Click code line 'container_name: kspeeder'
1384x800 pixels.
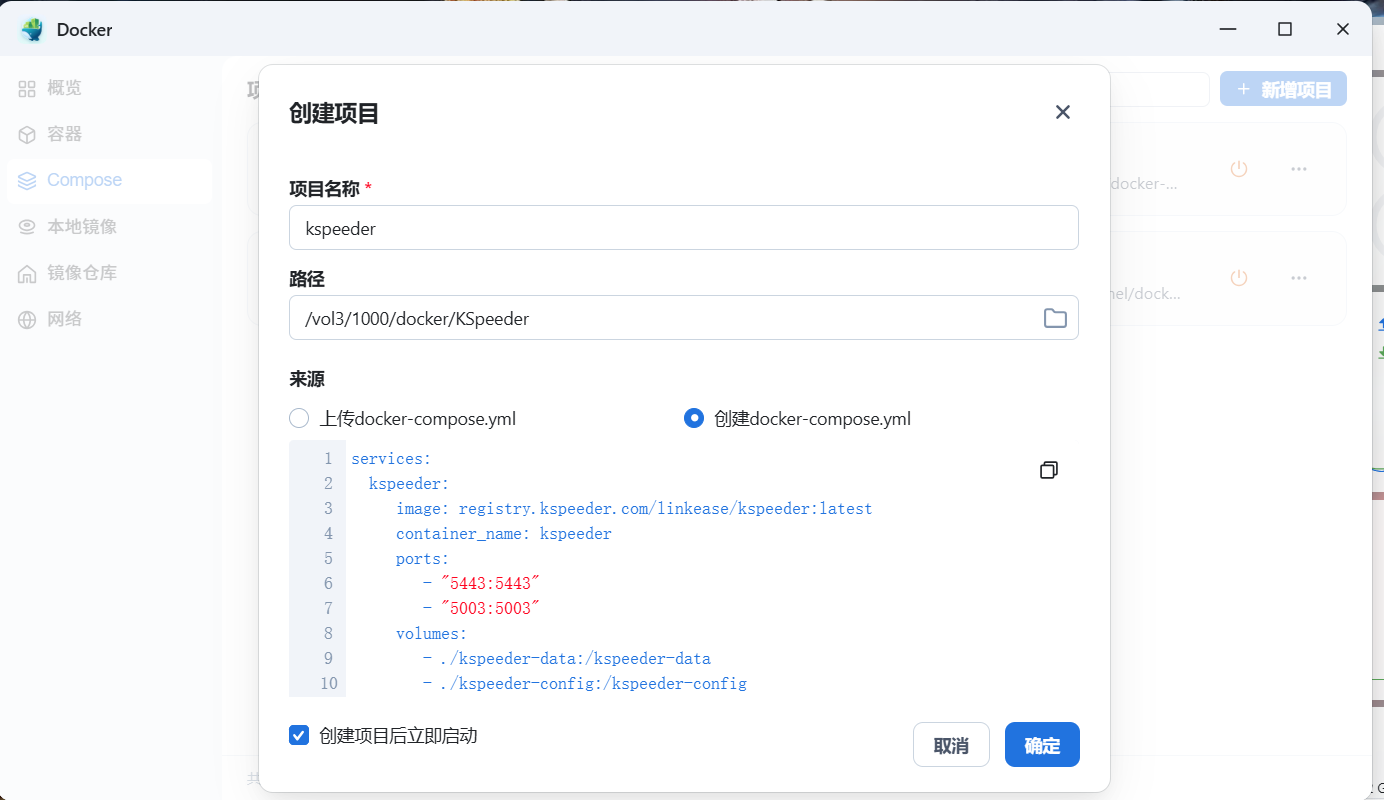click(x=504, y=534)
